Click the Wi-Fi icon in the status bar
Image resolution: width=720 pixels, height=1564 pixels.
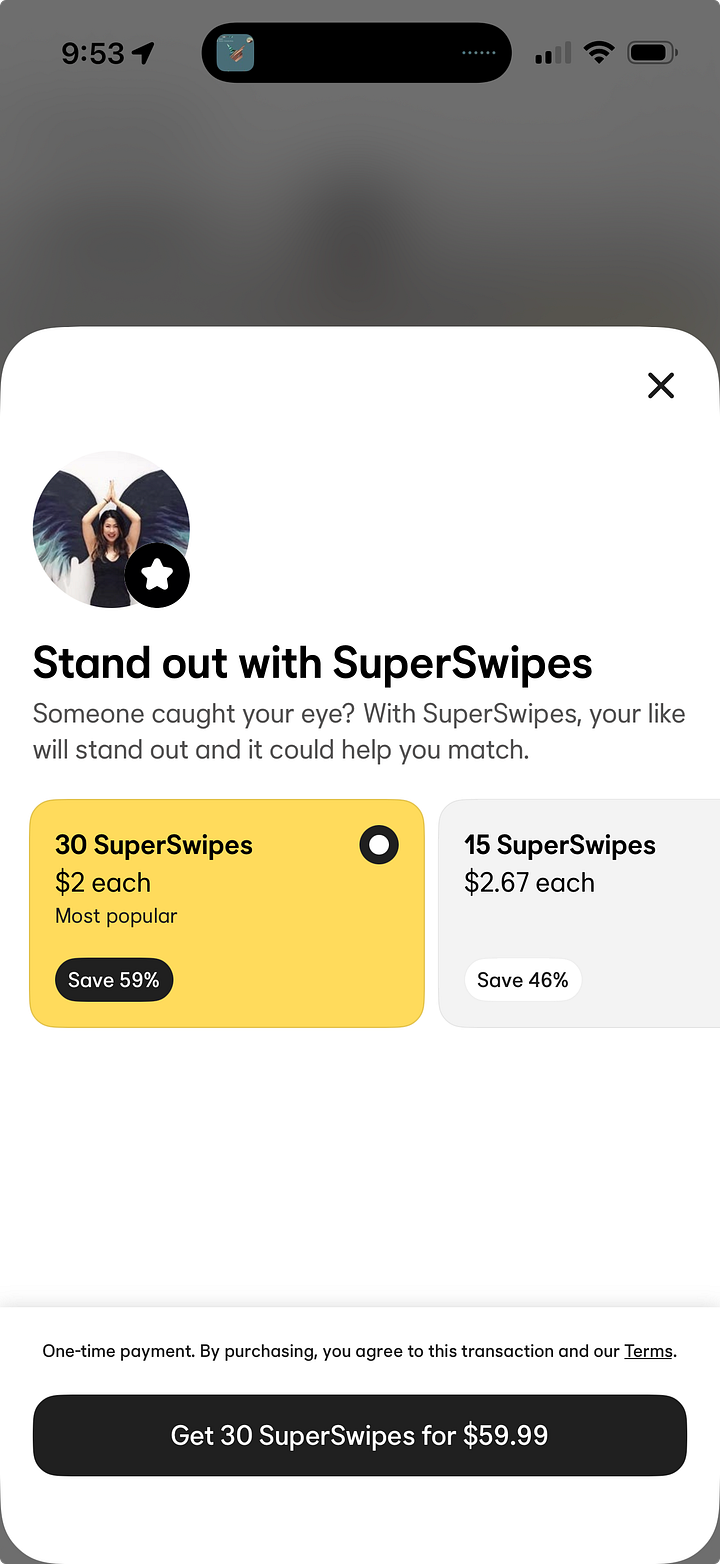click(x=599, y=52)
